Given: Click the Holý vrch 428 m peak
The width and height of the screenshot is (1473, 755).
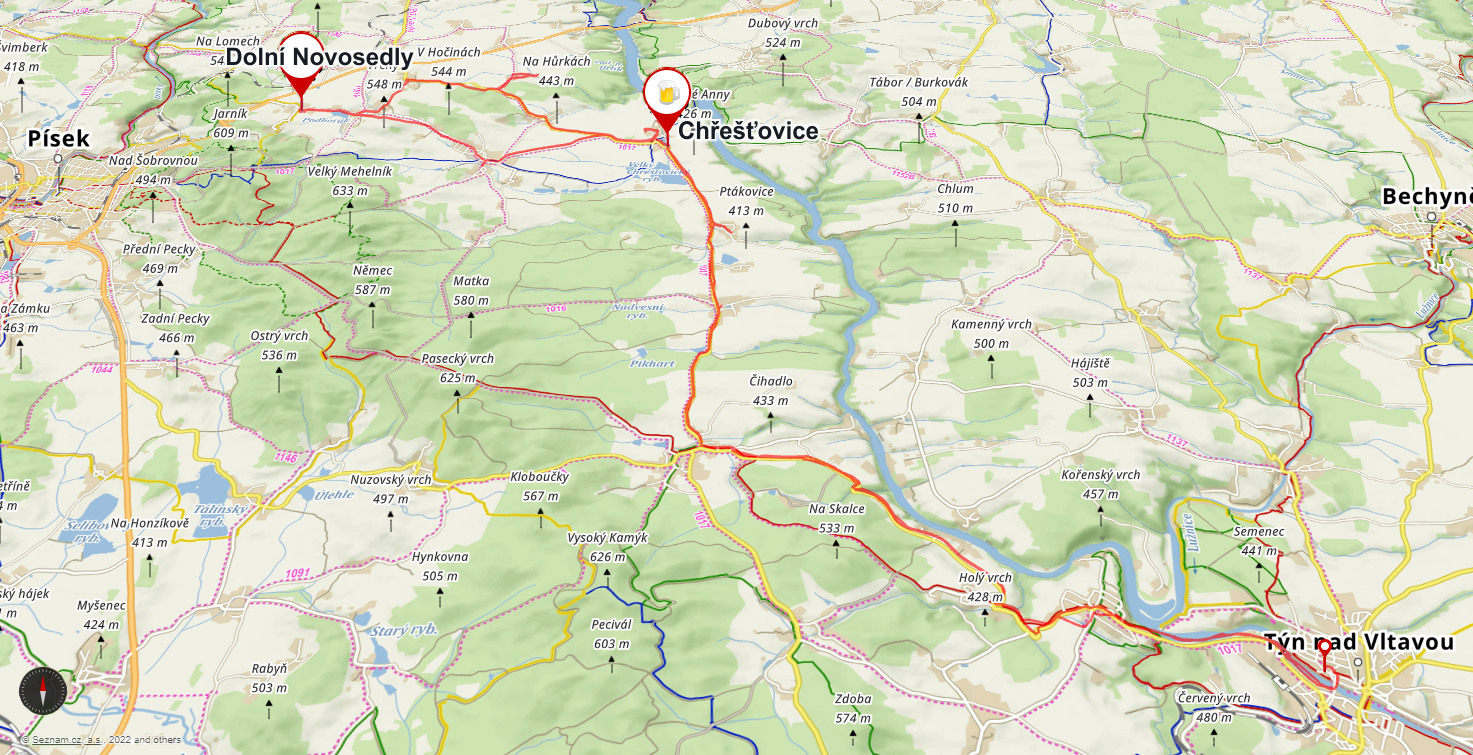Looking at the screenshot, I should coord(985,593).
